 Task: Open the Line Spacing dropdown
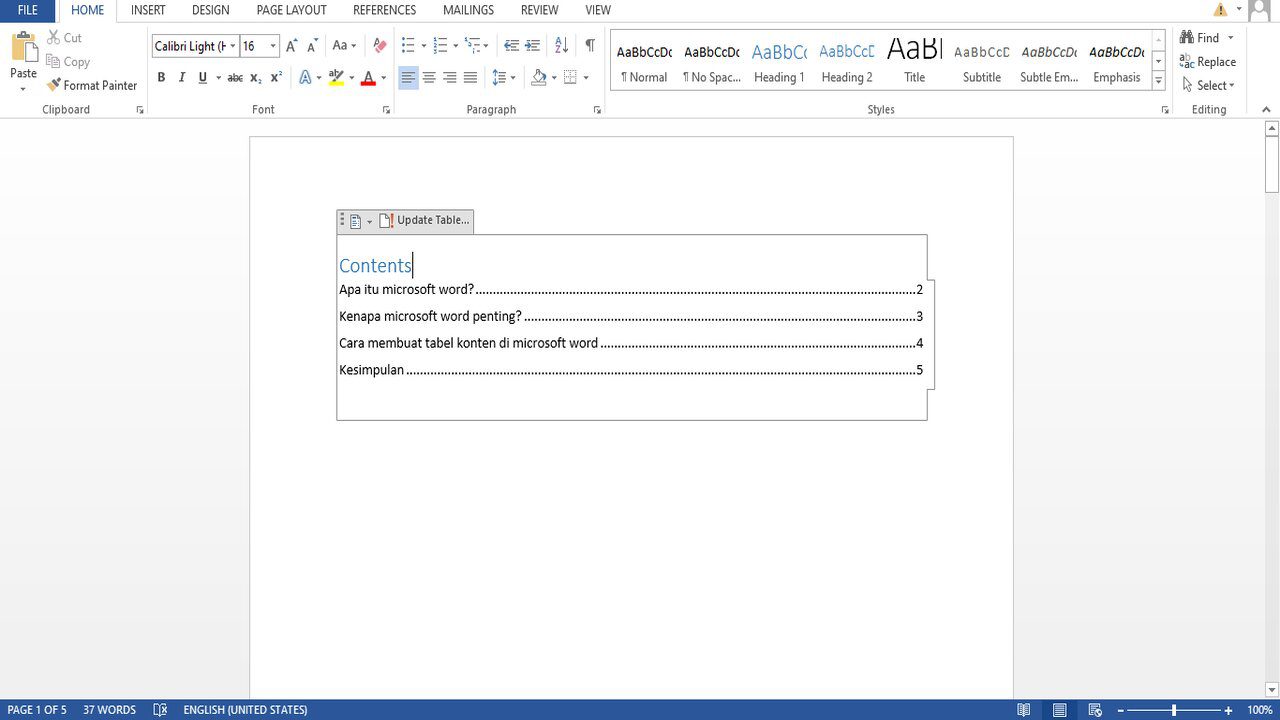click(504, 78)
